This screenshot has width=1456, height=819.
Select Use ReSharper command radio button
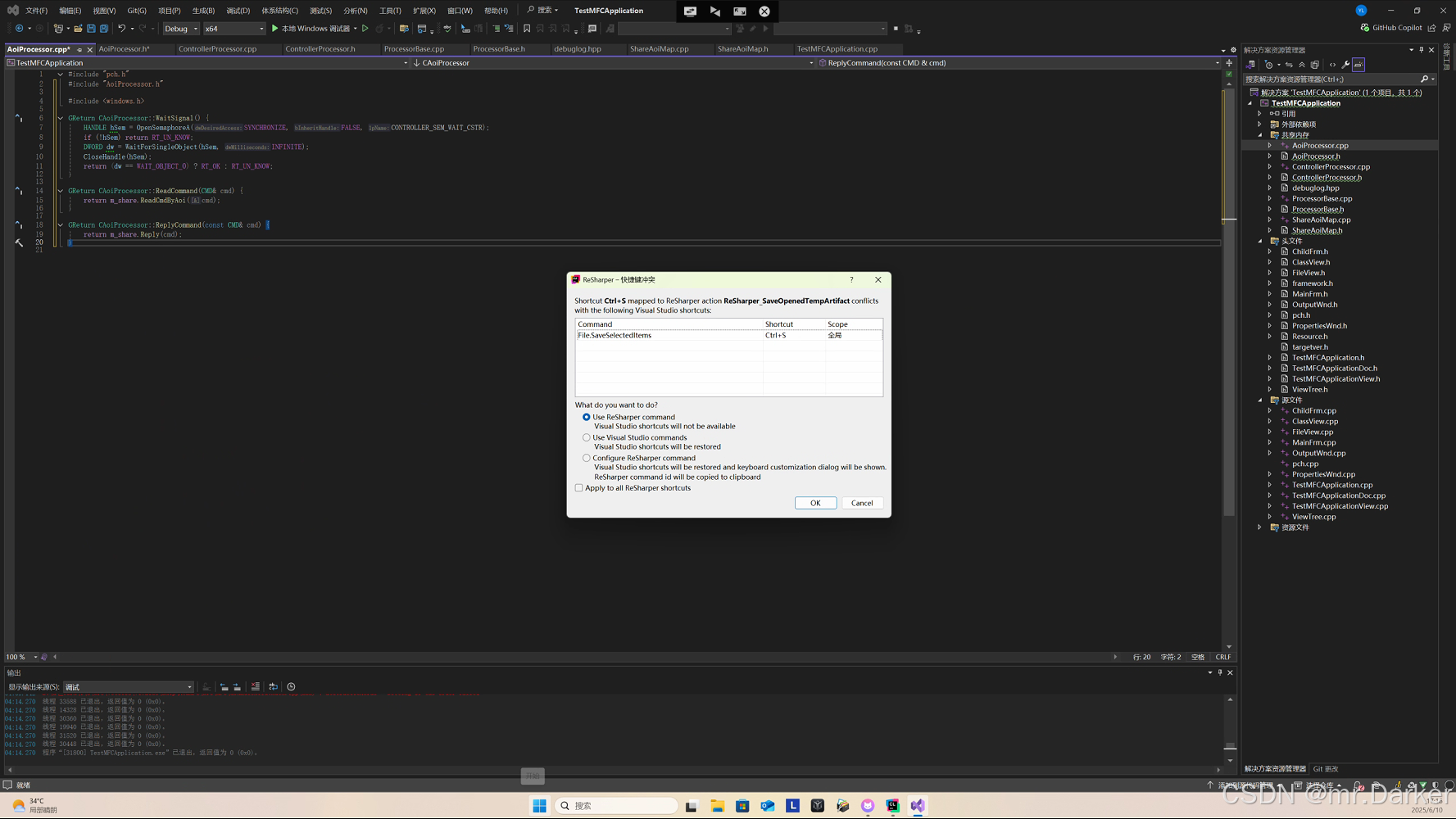pyautogui.click(x=587, y=417)
